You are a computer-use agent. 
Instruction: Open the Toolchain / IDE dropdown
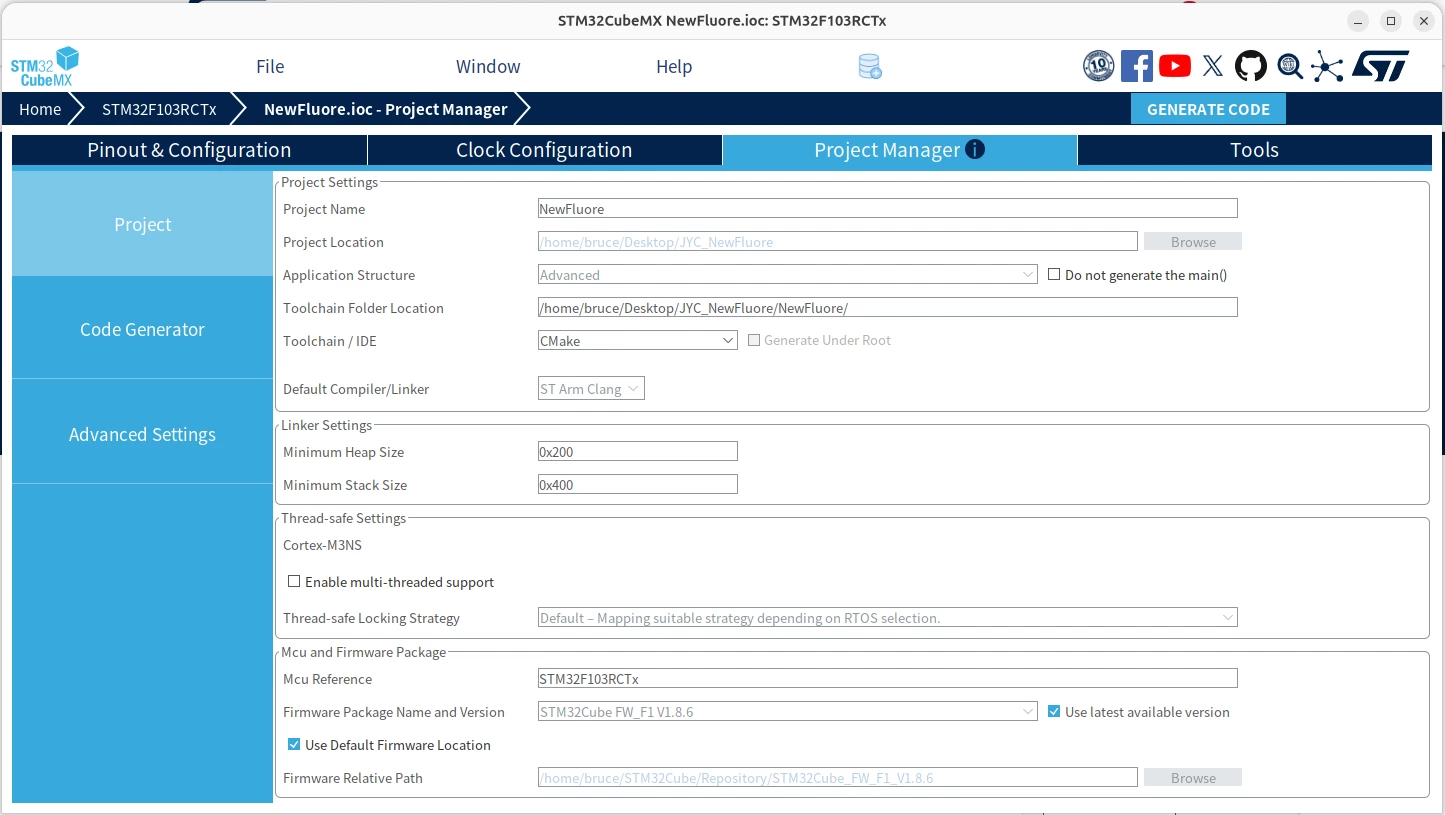[638, 341]
